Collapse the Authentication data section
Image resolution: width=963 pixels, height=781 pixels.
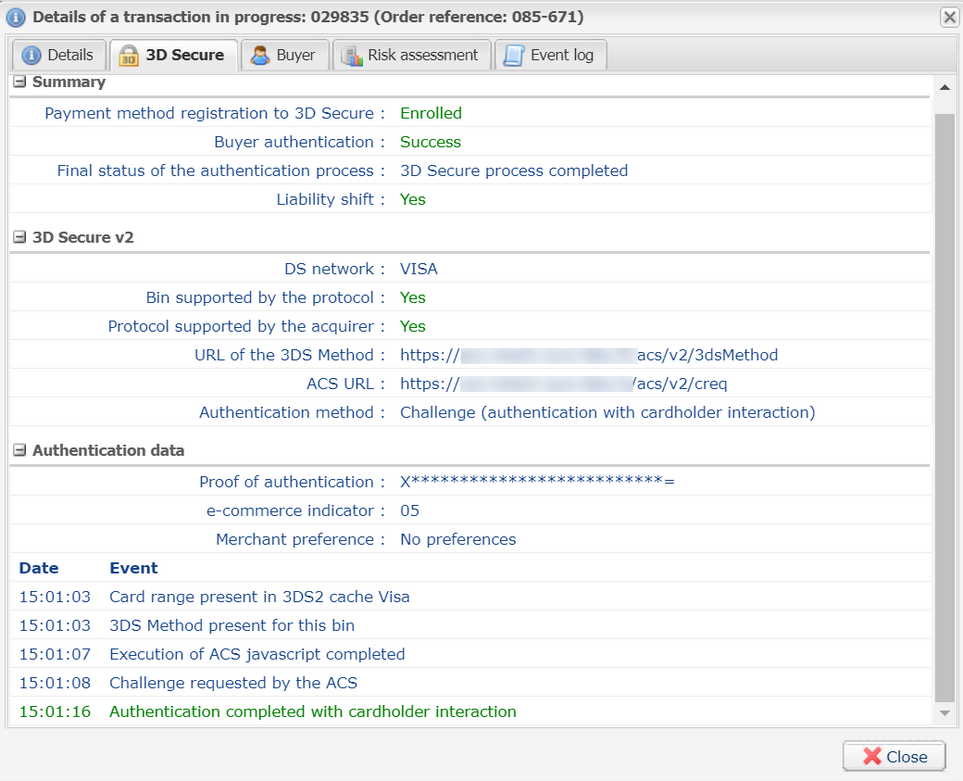coord(19,450)
